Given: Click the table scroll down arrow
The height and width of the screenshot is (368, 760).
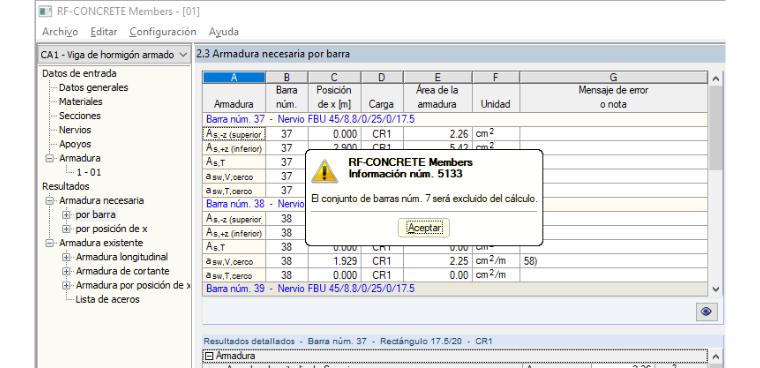Looking at the screenshot, I should coord(715,289).
